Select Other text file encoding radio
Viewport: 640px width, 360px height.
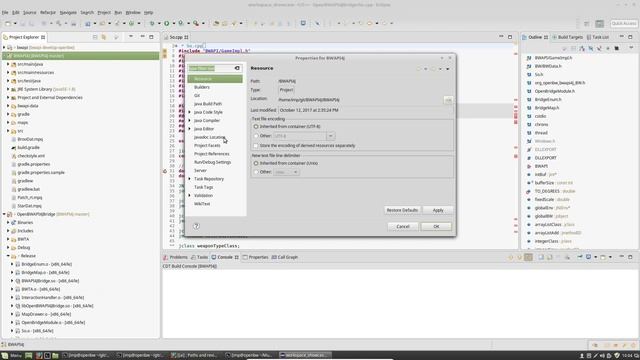[x=256, y=136]
